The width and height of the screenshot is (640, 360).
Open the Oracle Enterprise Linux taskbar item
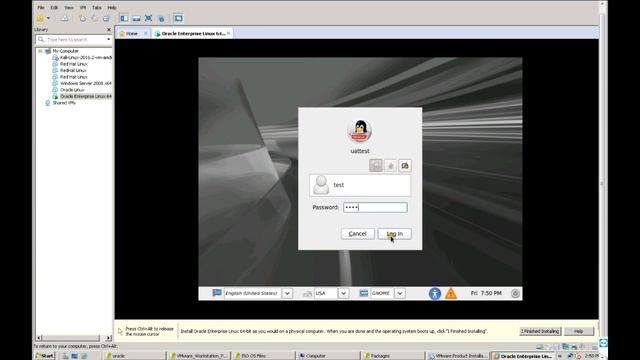click(x=522, y=356)
